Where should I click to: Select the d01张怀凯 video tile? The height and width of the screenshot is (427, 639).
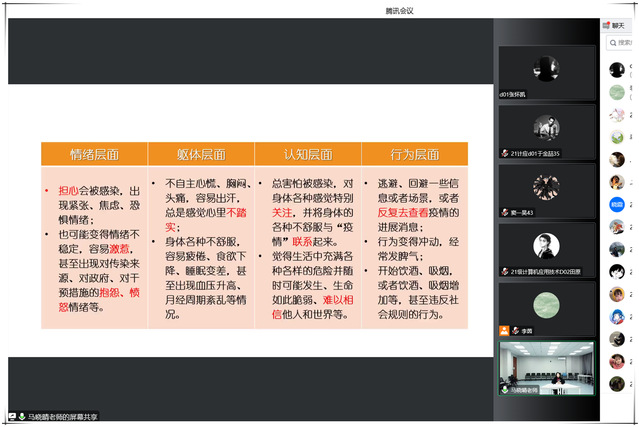coord(546,72)
